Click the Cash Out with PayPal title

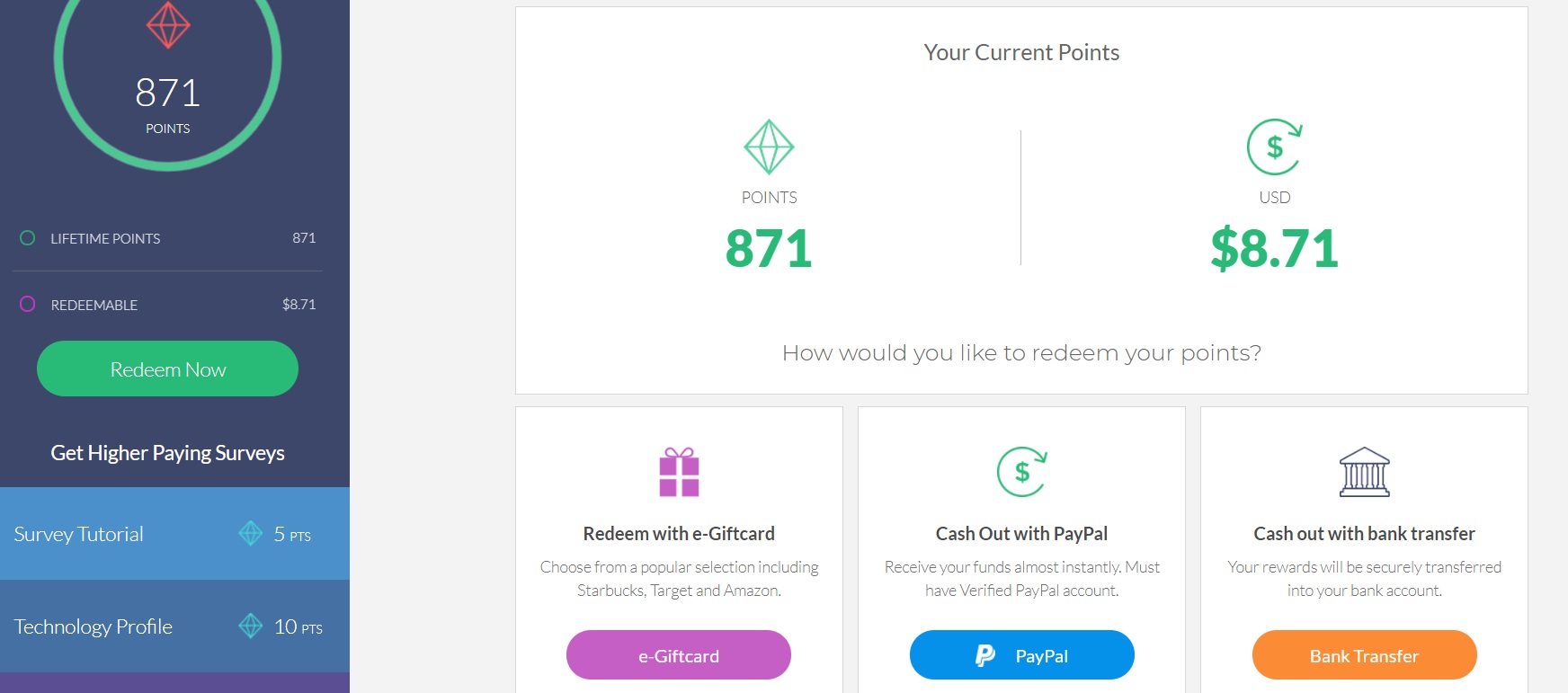click(1021, 534)
